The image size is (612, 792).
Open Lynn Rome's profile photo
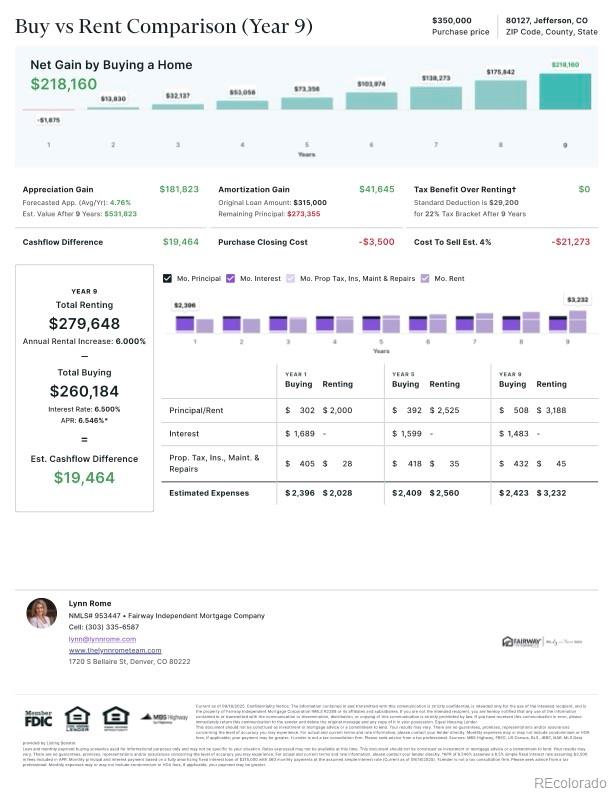coord(42,613)
